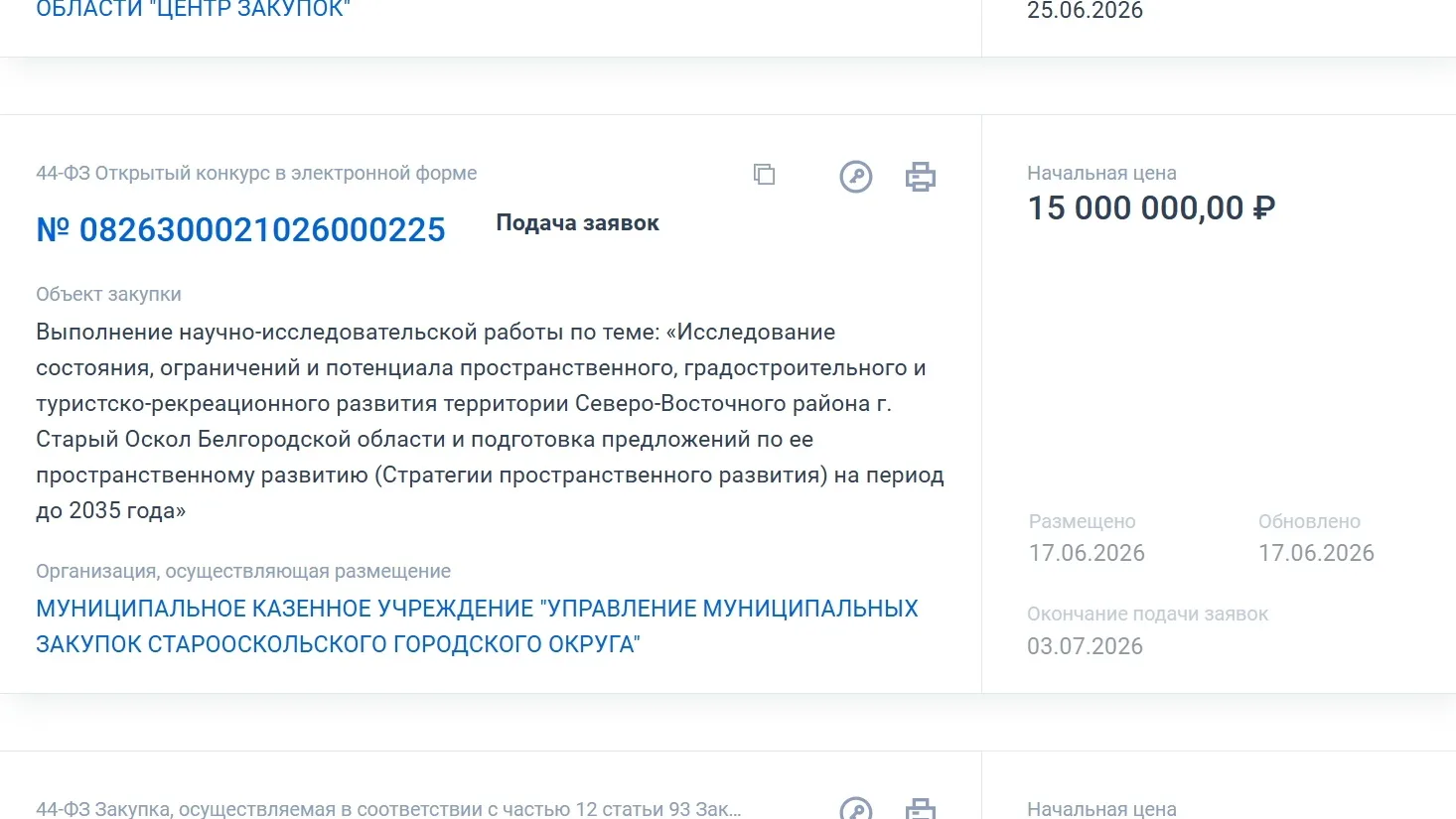This screenshot has height=819, width=1456.
Task: Click the price "15 000 000,00 ₽"
Action: [x=1151, y=208]
